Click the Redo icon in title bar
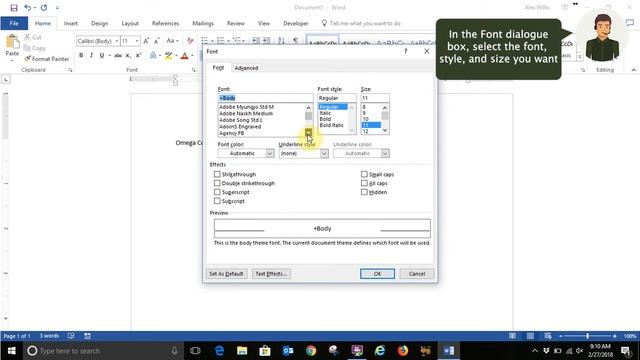Viewport: 640px width, 360px height. click(x=44, y=8)
